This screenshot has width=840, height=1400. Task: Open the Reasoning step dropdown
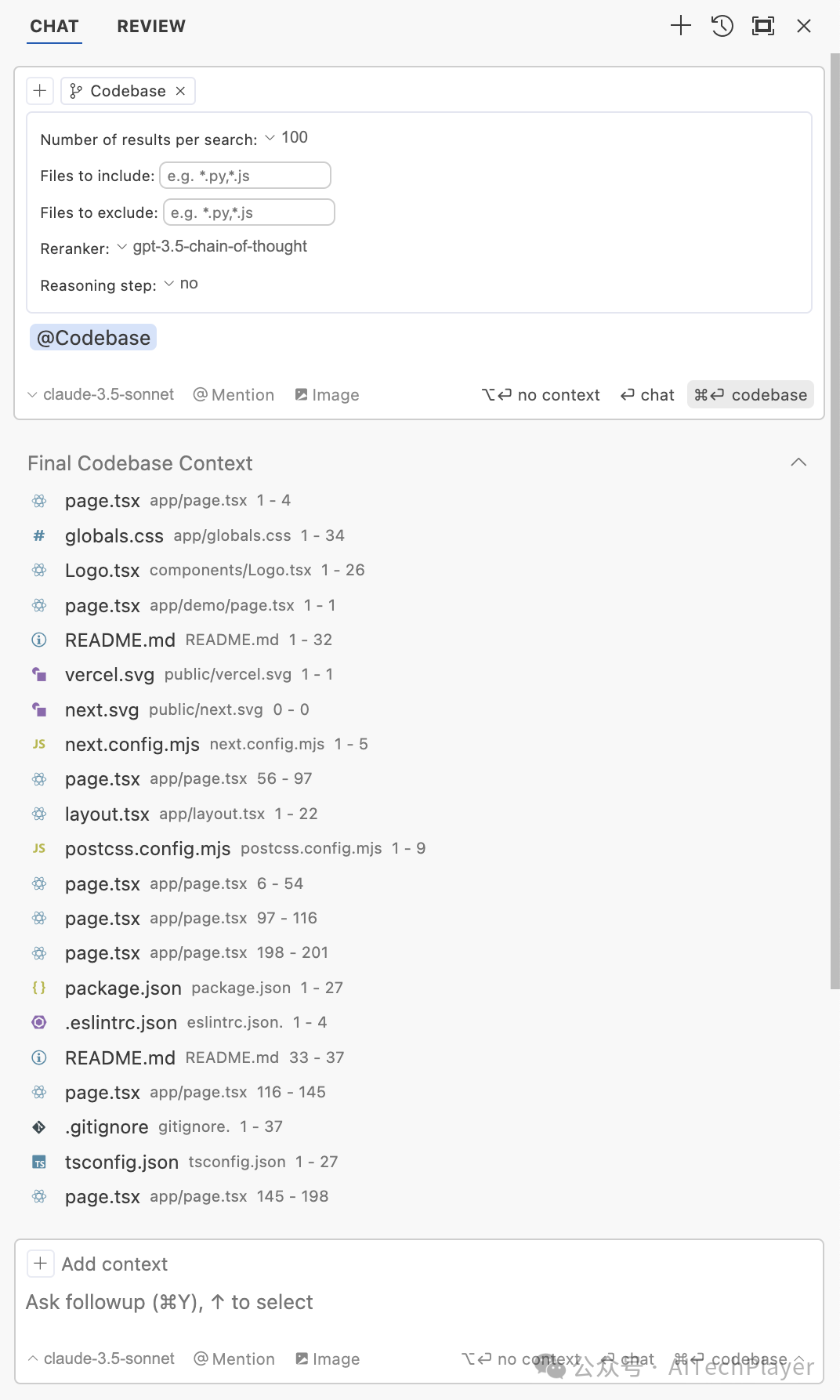181,284
